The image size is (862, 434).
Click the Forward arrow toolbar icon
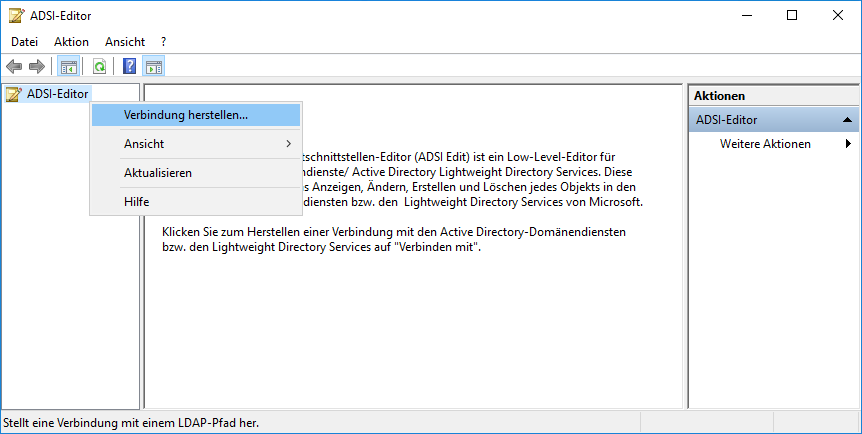37,67
